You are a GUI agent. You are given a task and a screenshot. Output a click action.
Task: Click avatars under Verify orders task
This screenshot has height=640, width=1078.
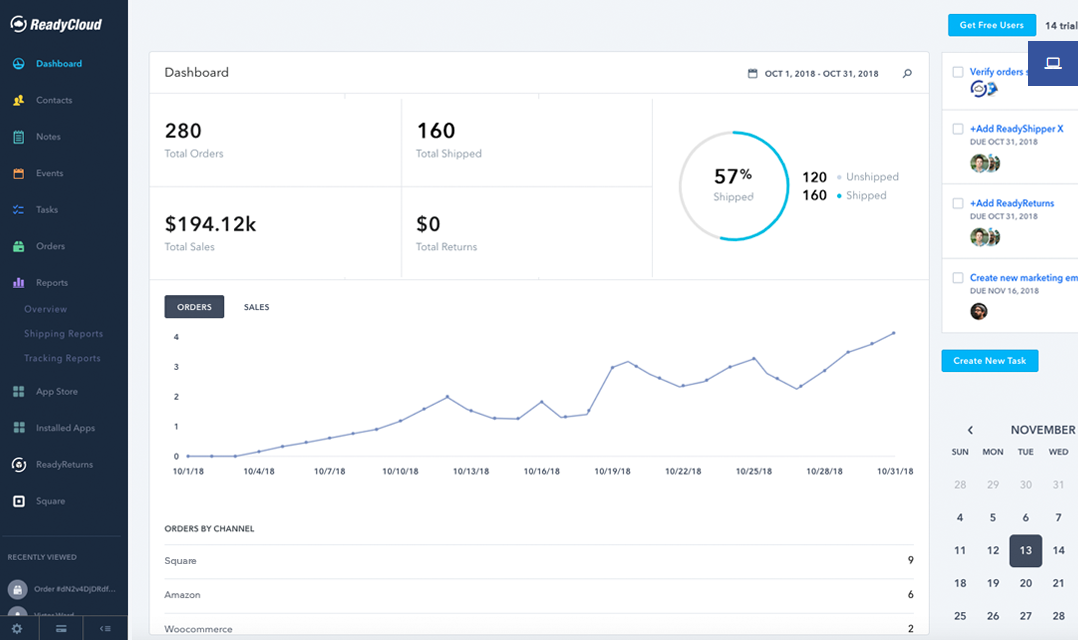984,89
